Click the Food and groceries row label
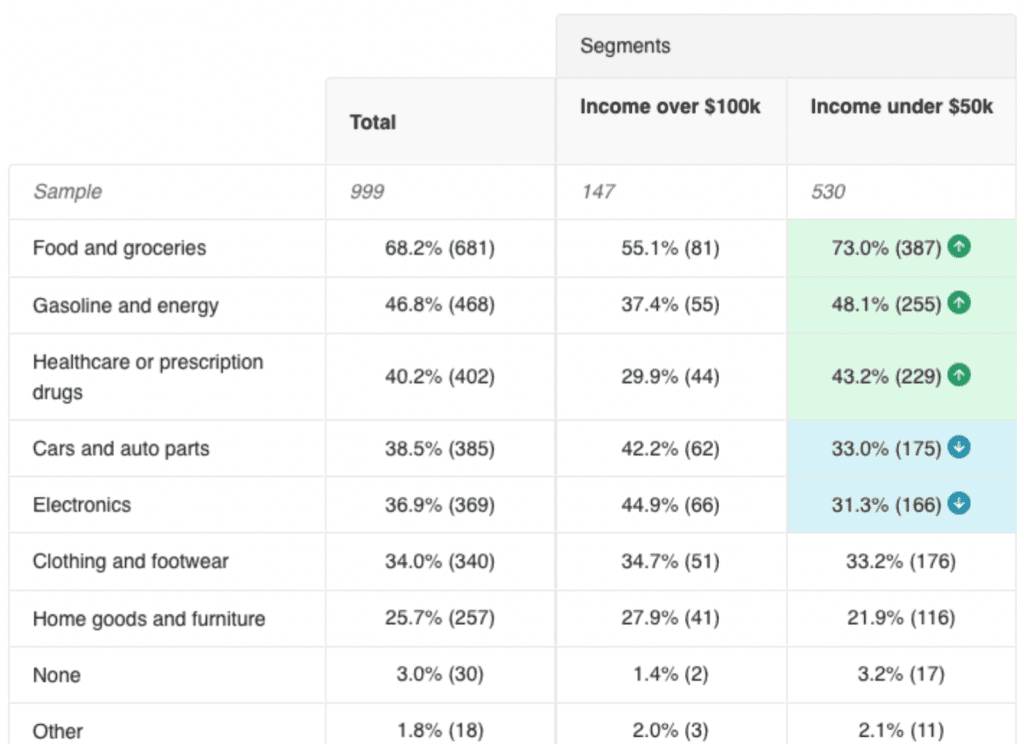 pyautogui.click(x=119, y=248)
